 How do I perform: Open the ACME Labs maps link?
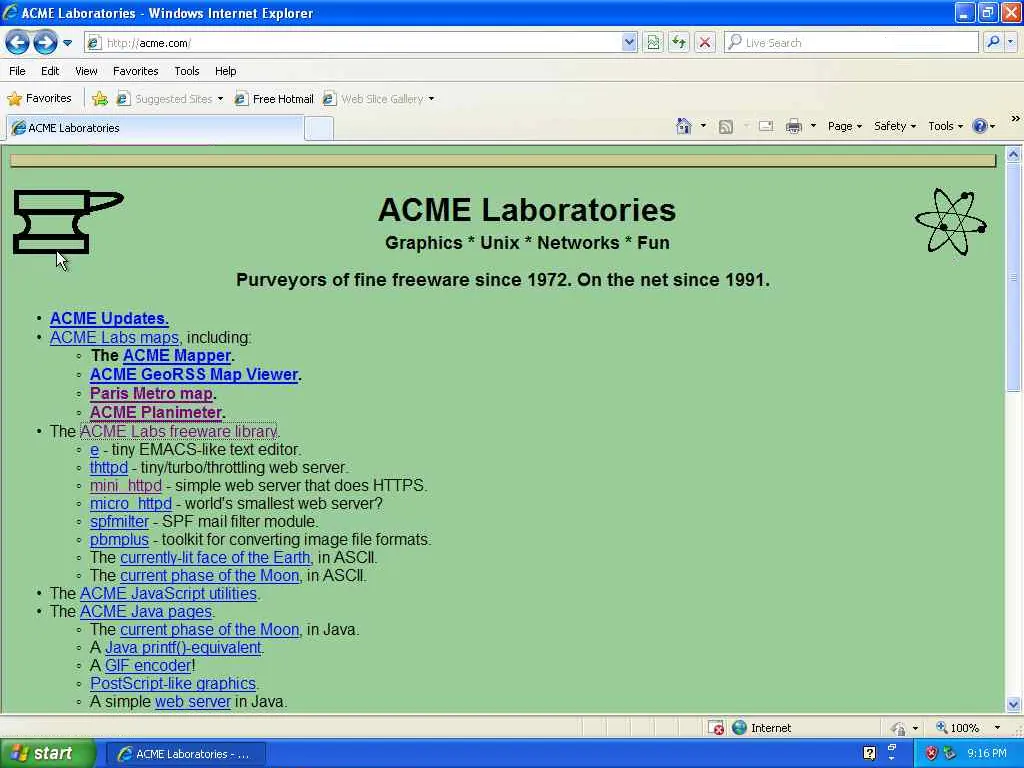click(x=114, y=338)
